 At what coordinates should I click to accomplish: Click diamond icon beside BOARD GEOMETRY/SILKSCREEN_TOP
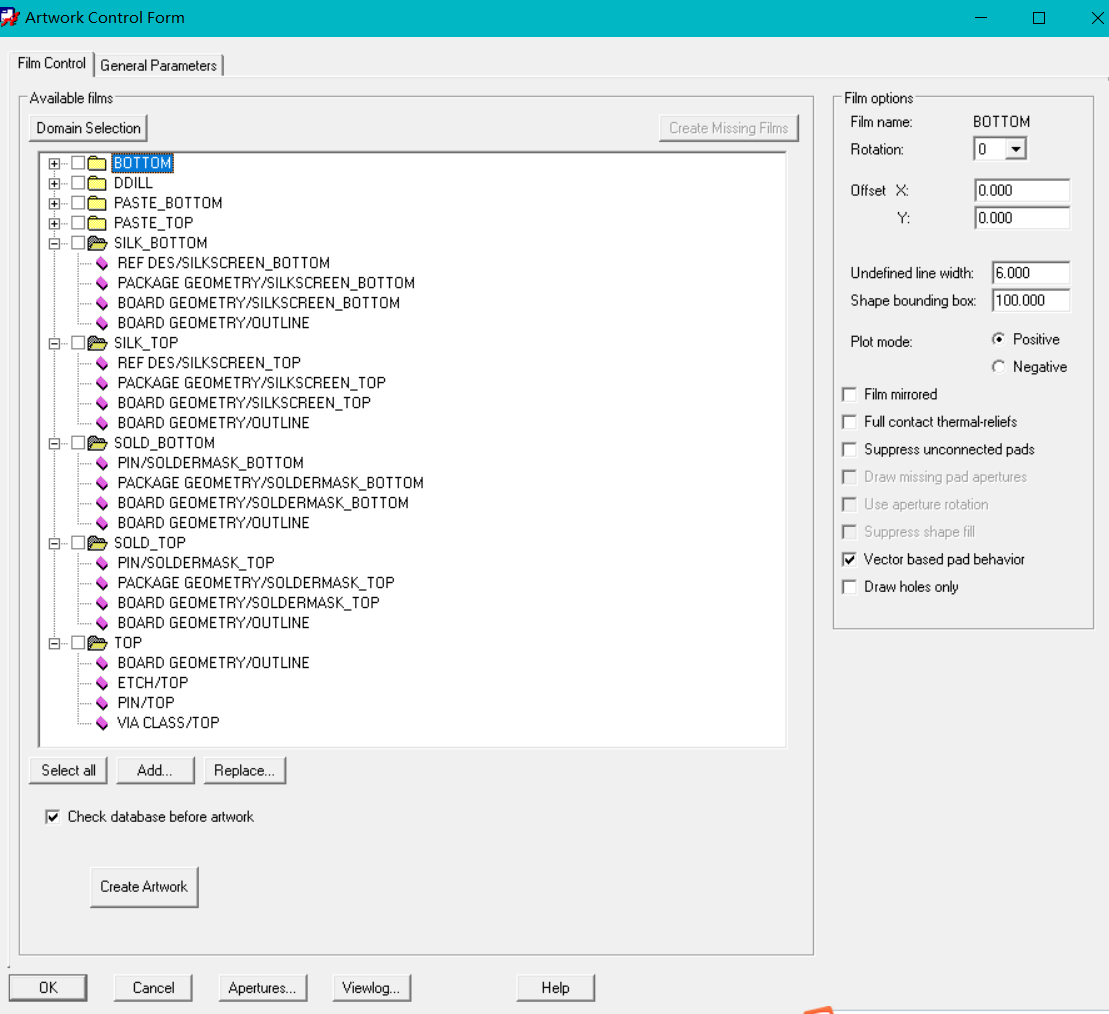coord(103,403)
